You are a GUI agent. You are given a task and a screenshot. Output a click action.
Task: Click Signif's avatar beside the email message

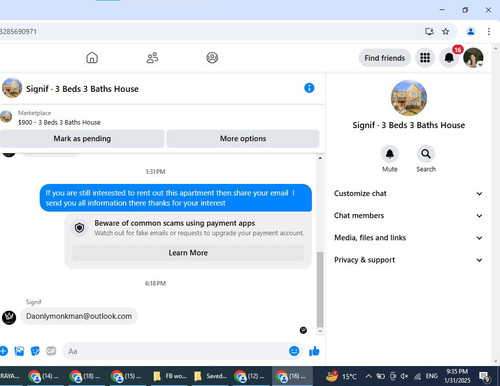pyautogui.click(x=9, y=317)
